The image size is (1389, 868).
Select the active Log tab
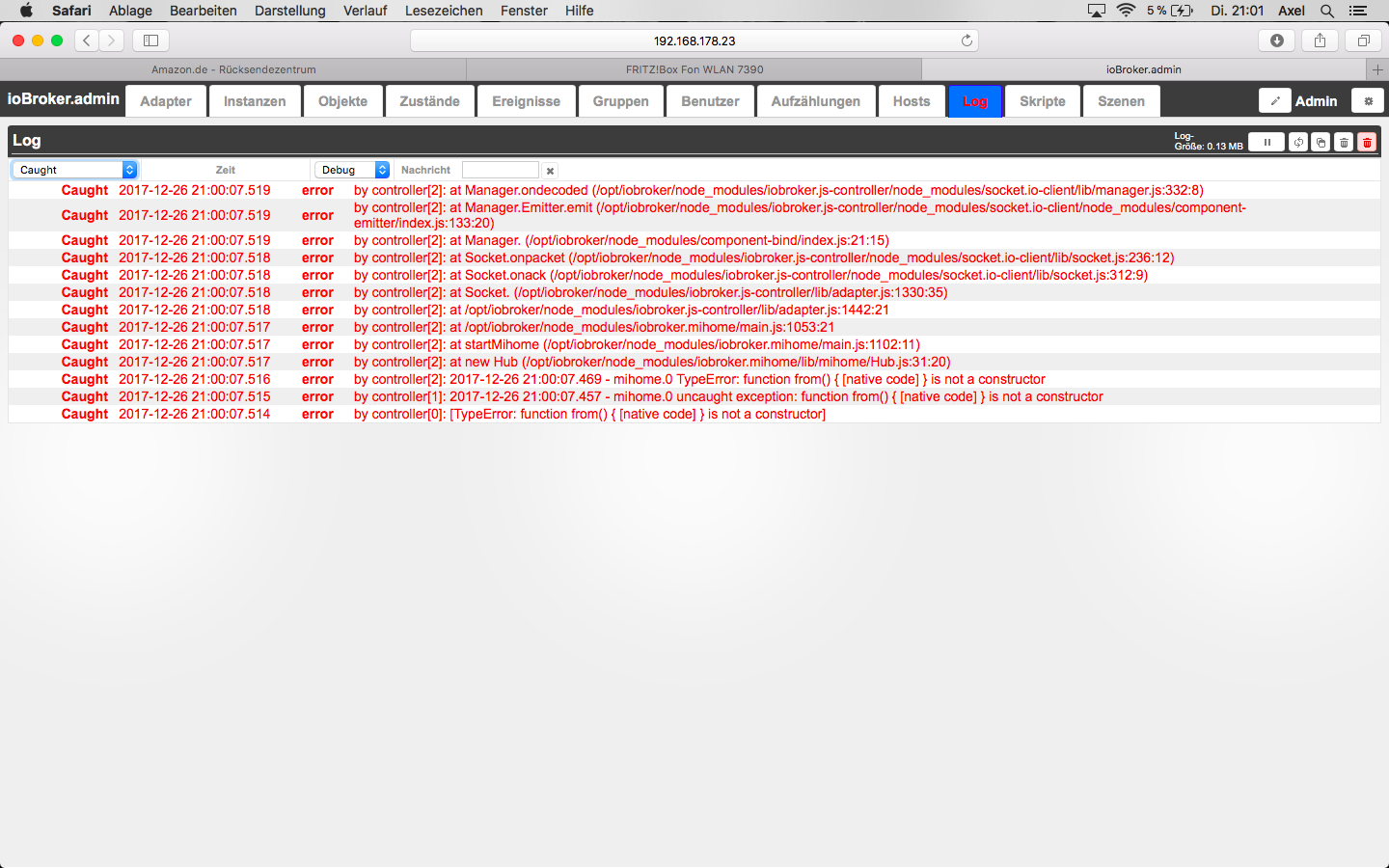click(x=975, y=101)
